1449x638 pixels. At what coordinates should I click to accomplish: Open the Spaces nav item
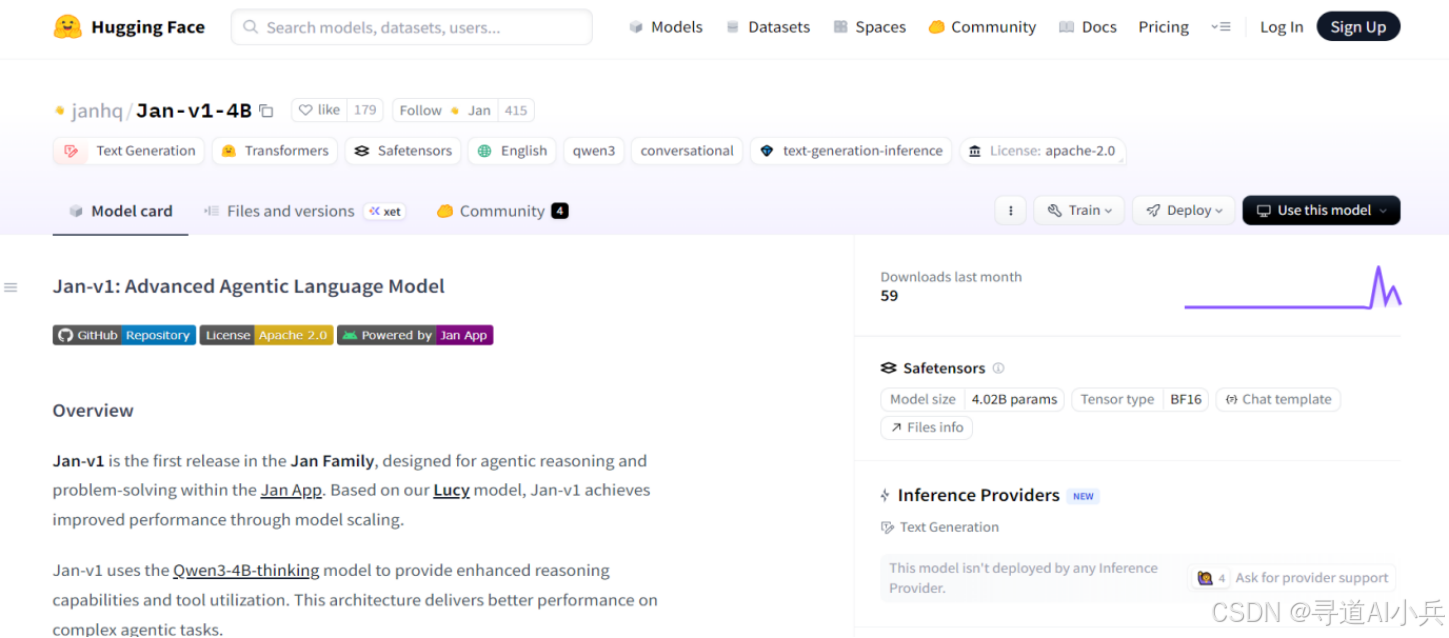coord(869,27)
